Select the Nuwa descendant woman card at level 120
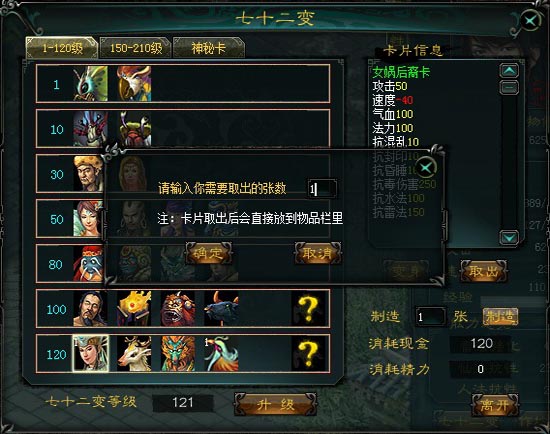The width and height of the screenshot is (550, 434). 90,353
